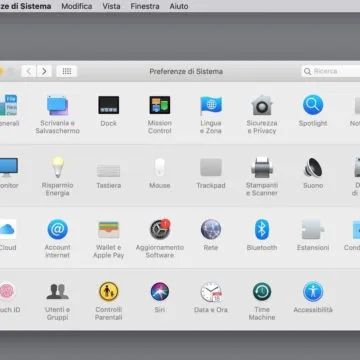Click the yellow minimize window button
Screen dimensions: 360x360
[1, 71]
